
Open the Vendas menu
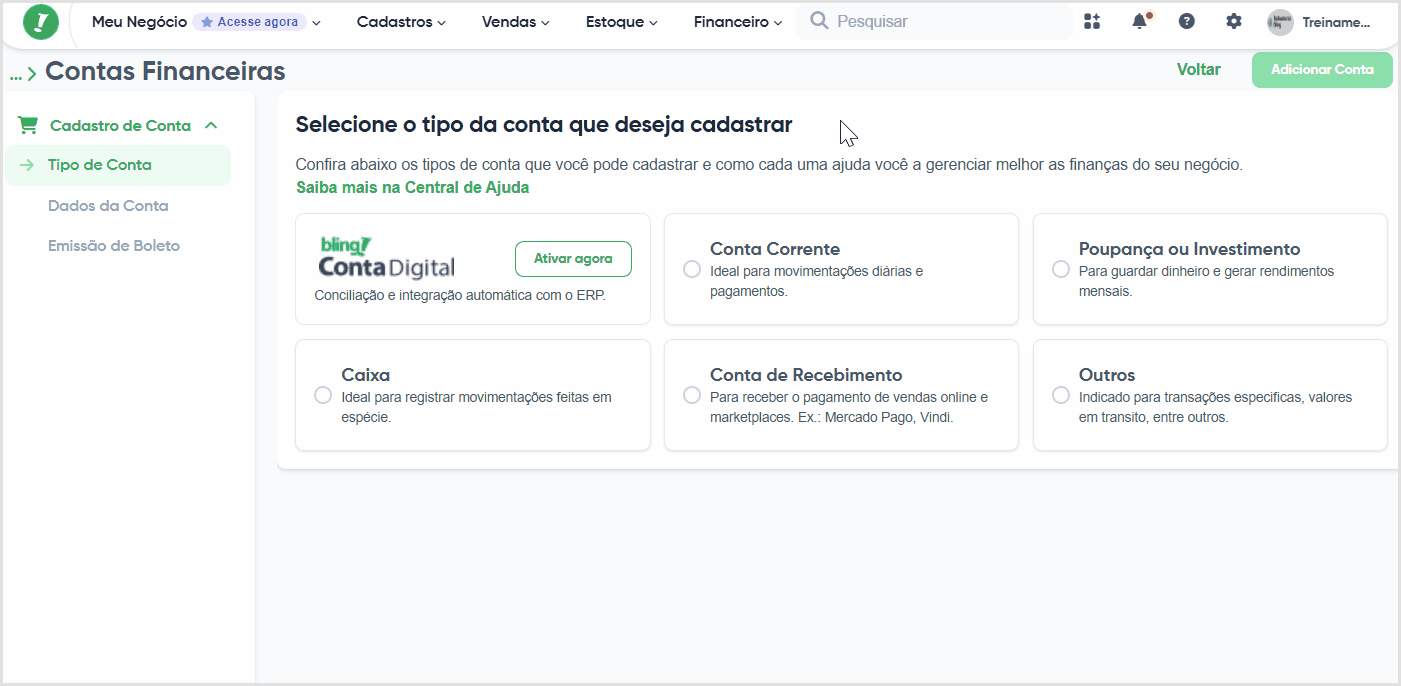(515, 22)
